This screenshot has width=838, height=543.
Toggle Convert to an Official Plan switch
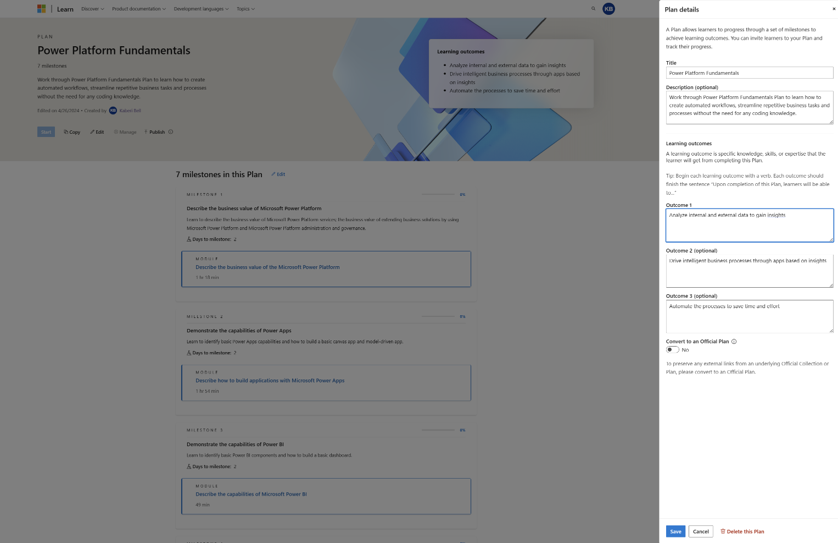coord(672,350)
